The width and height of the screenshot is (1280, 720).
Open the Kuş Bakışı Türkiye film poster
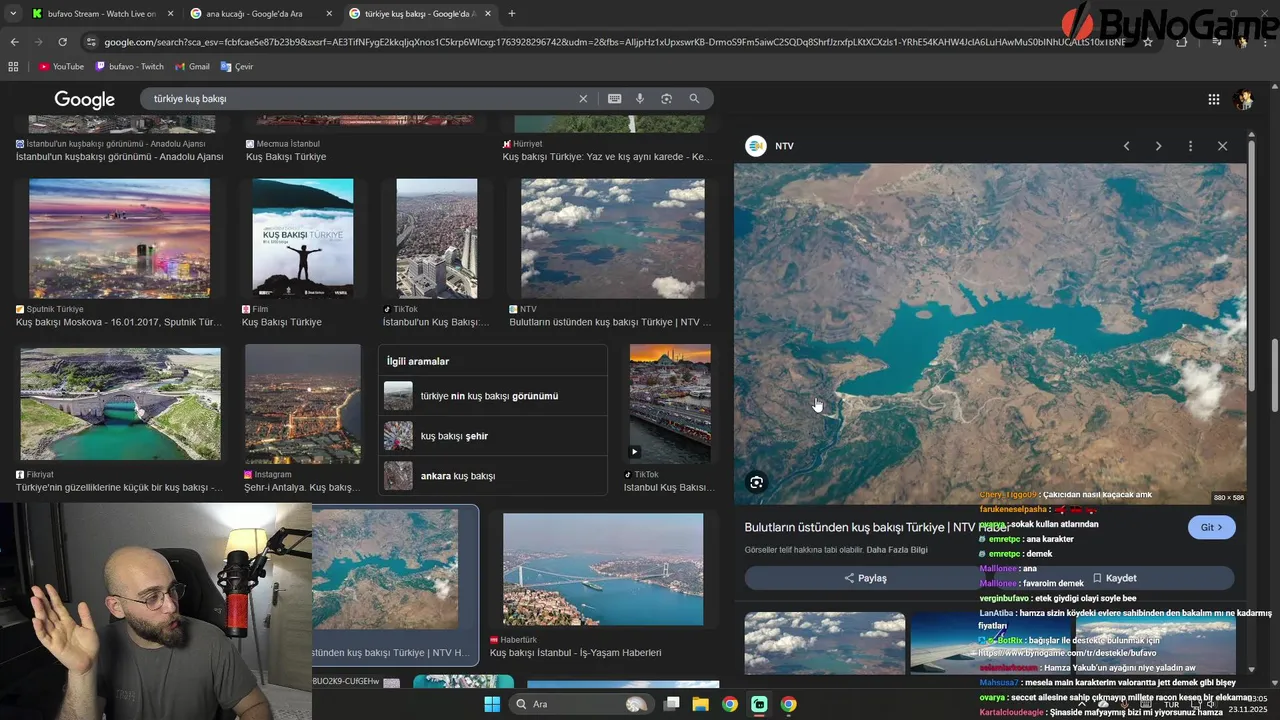(x=302, y=238)
